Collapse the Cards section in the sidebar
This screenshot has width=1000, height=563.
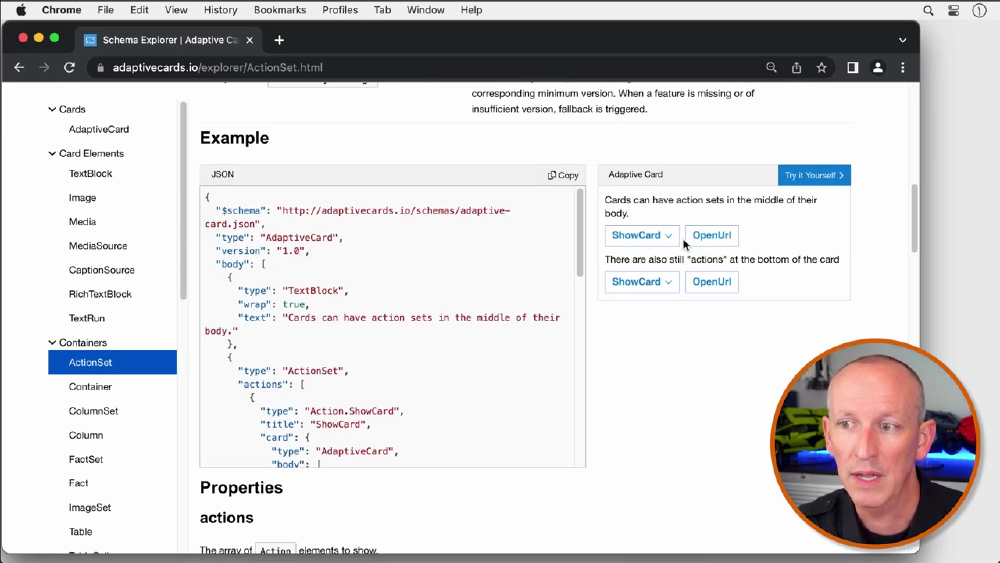(x=53, y=109)
